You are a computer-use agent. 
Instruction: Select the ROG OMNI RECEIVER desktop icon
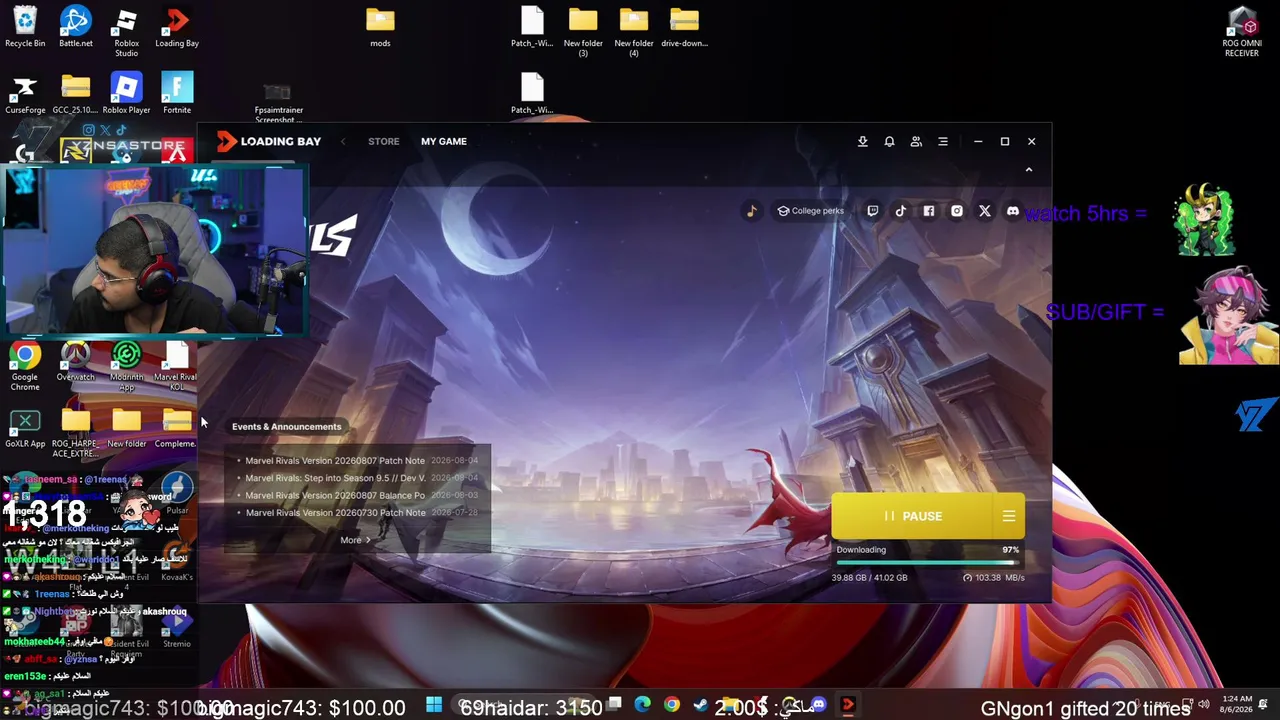[x=1242, y=32]
